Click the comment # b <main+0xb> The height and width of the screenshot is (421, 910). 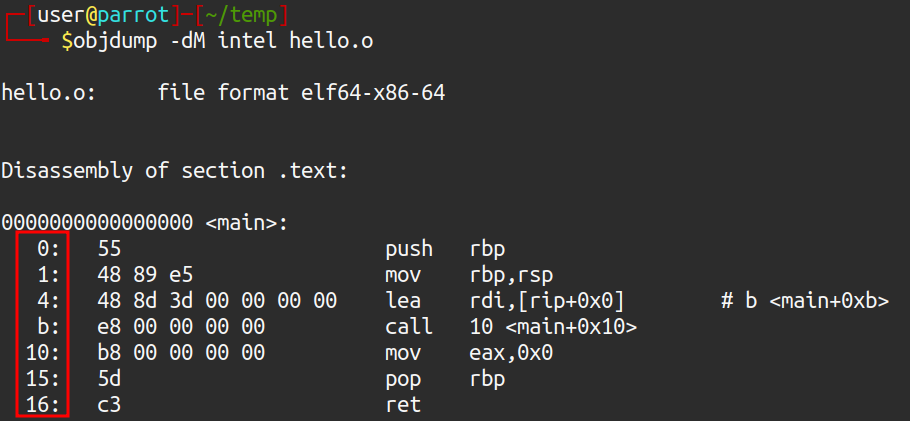point(805,300)
